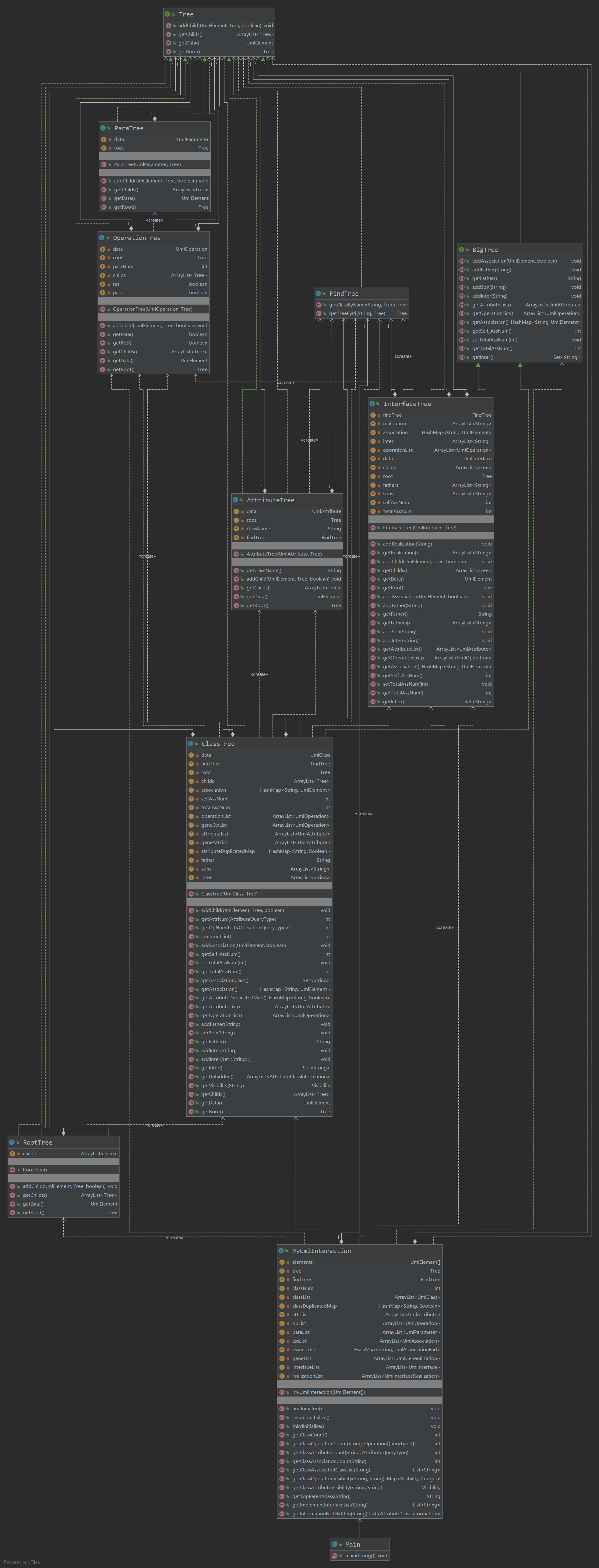Screen dimensions: 599x1568
Task: Click the OperationTree class icon
Action: click(x=102, y=238)
